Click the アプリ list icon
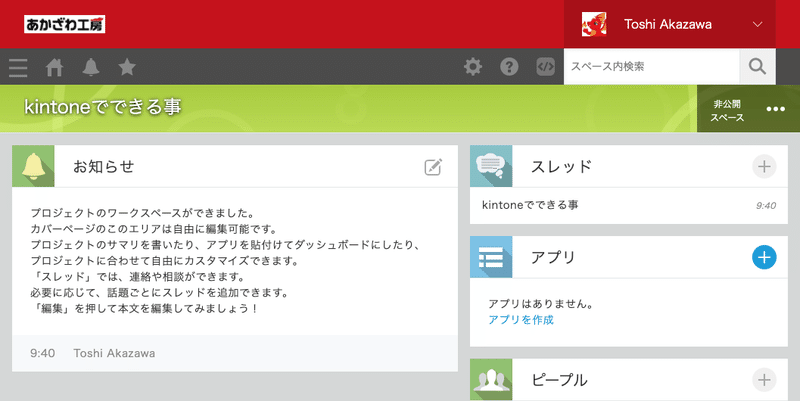This screenshot has width=800, height=401. point(491,257)
